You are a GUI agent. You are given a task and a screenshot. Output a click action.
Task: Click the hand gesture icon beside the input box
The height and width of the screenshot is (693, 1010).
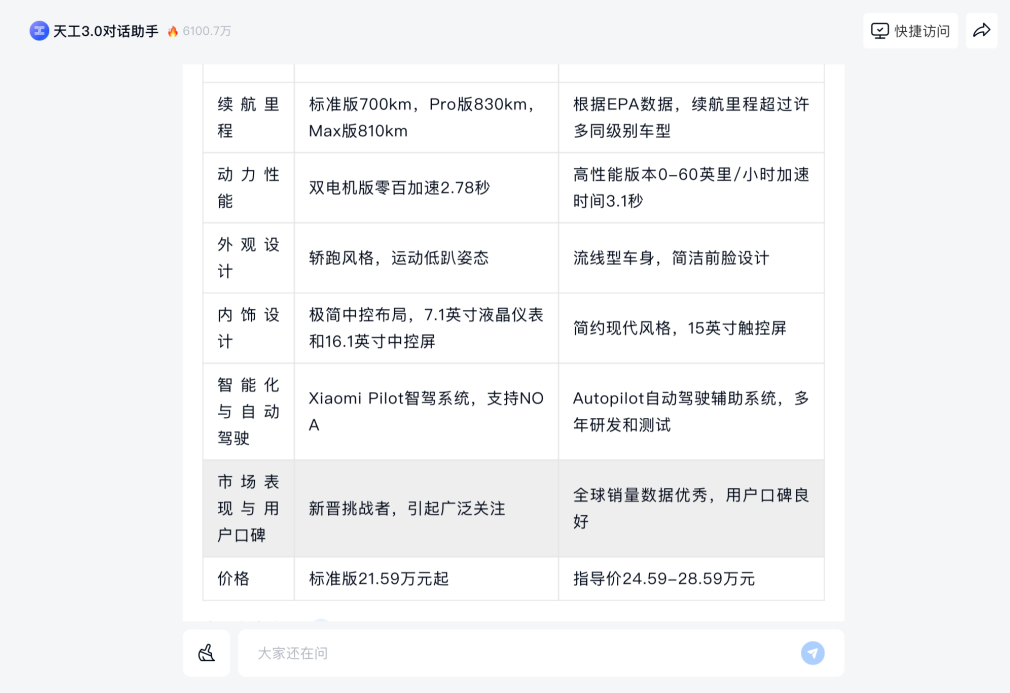point(206,652)
